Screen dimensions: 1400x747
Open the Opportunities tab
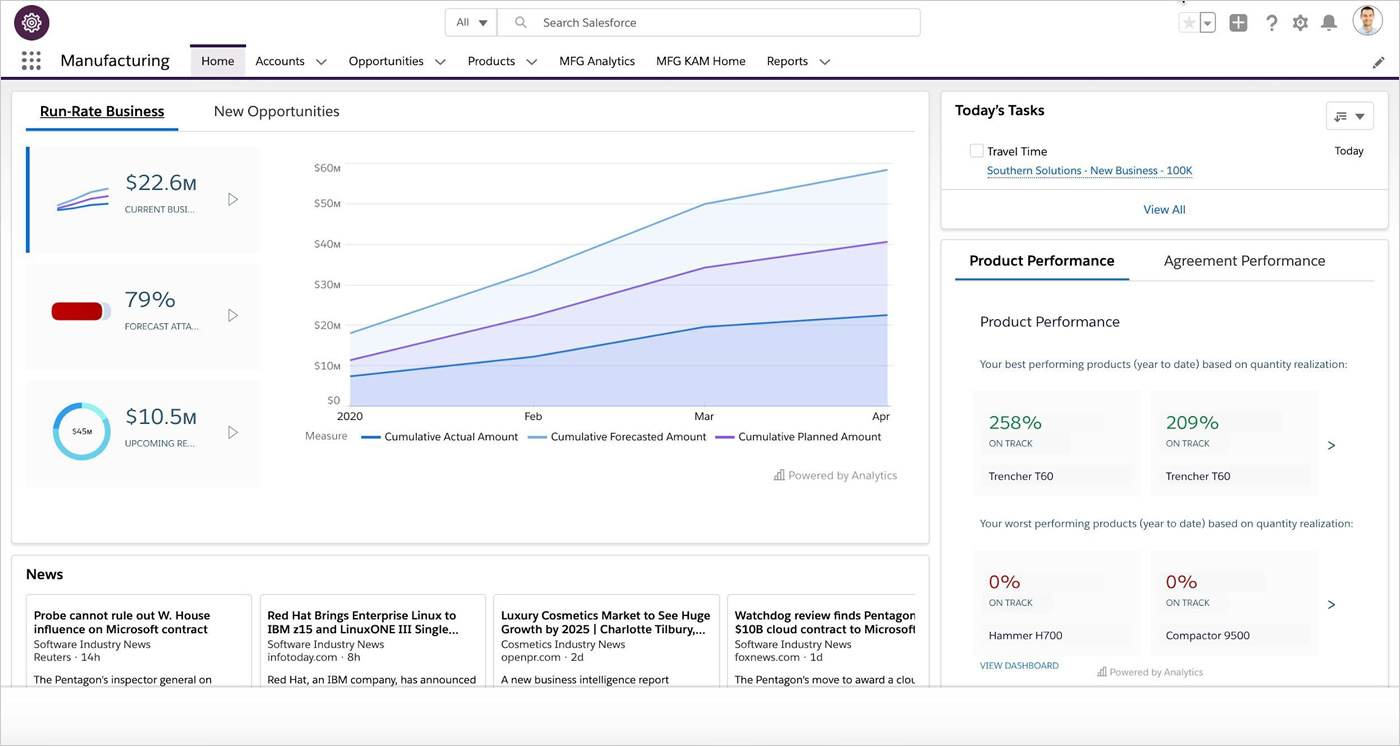coord(386,61)
